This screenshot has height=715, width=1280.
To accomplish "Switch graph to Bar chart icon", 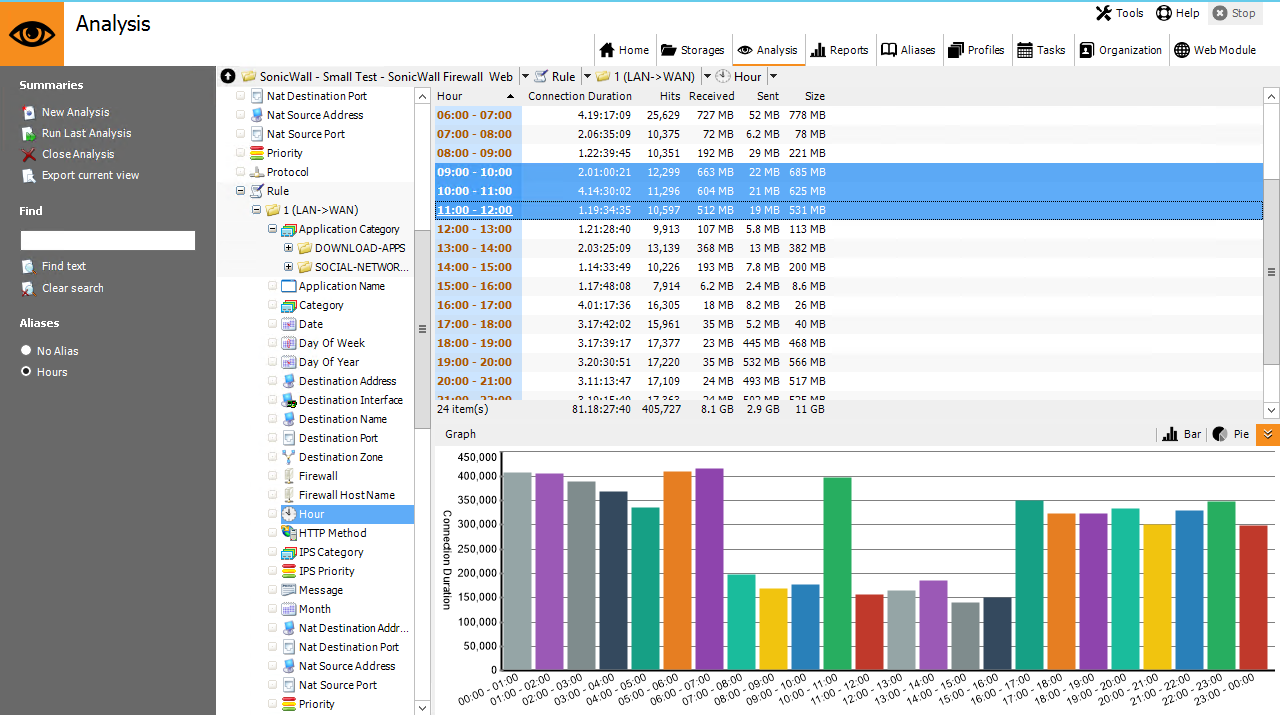I will (x=1170, y=434).
